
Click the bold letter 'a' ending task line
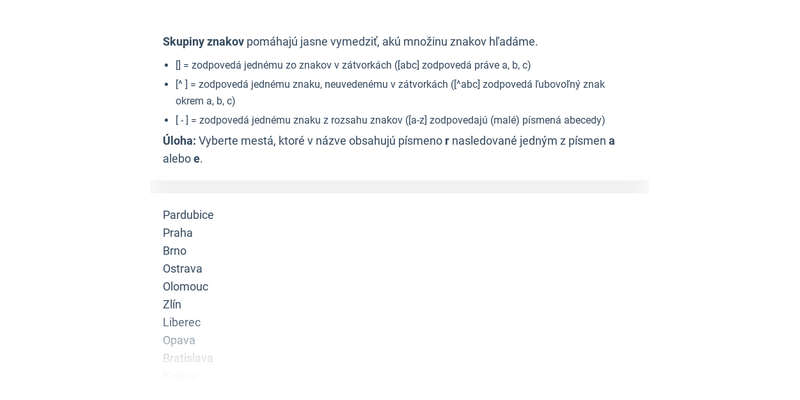tap(611, 141)
